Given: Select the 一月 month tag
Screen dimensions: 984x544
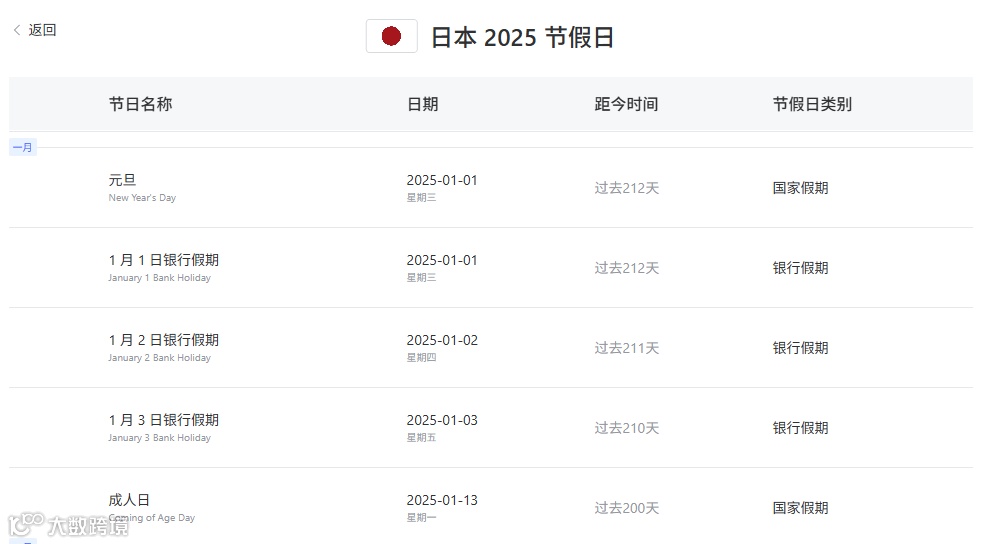Looking at the screenshot, I should pyautogui.click(x=23, y=147).
